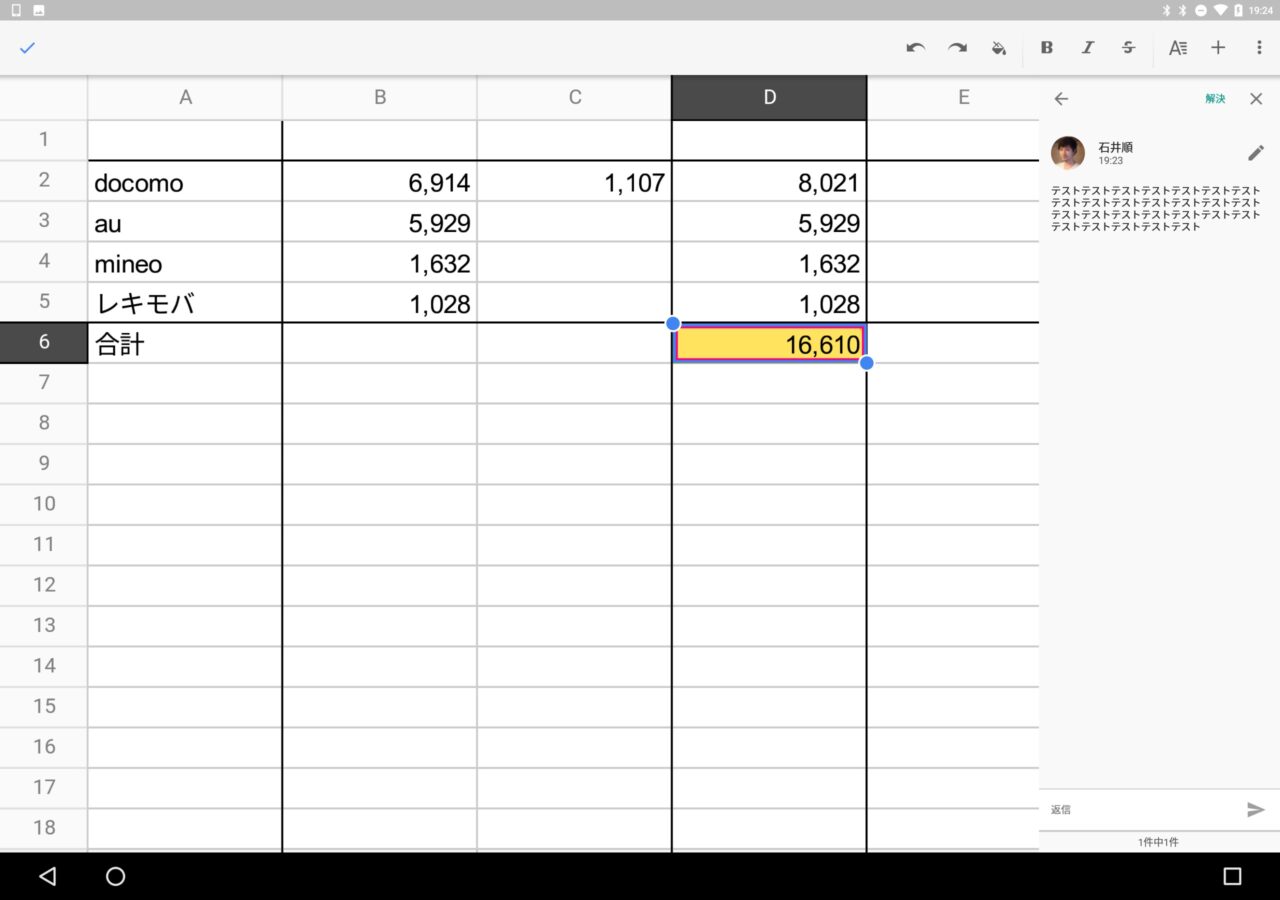Redo the last undone action

pyautogui.click(x=957, y=48)
